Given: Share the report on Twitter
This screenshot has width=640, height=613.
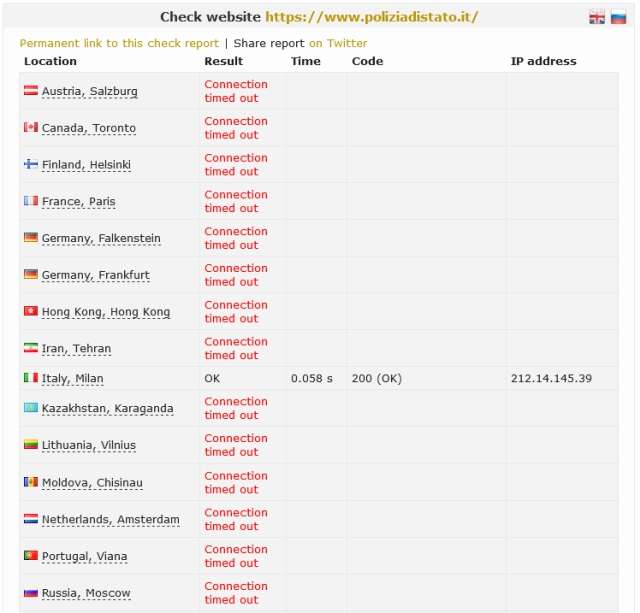Looking at the screenshot, I should (338, 43).
